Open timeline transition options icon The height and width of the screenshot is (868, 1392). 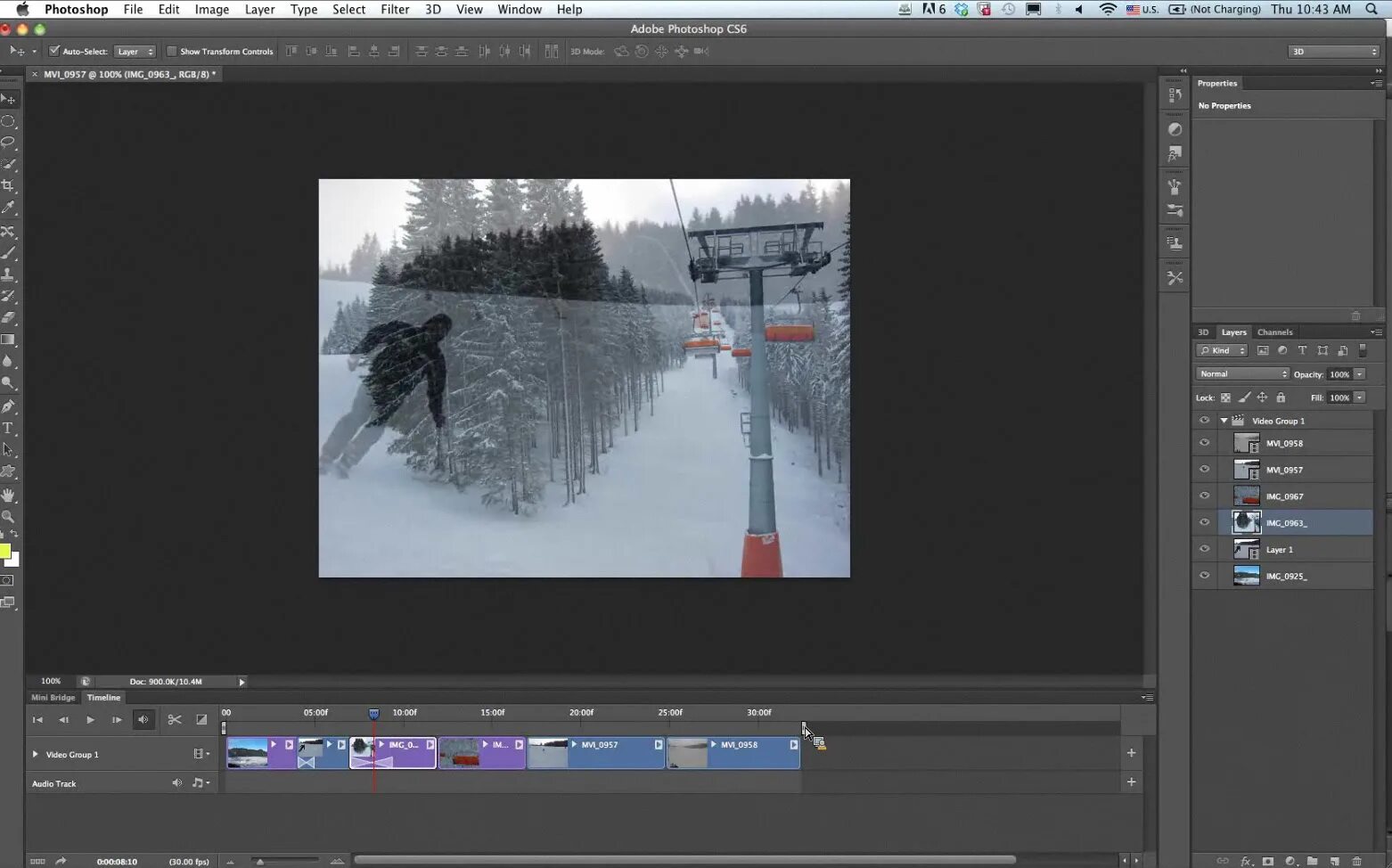pos(201,719)
